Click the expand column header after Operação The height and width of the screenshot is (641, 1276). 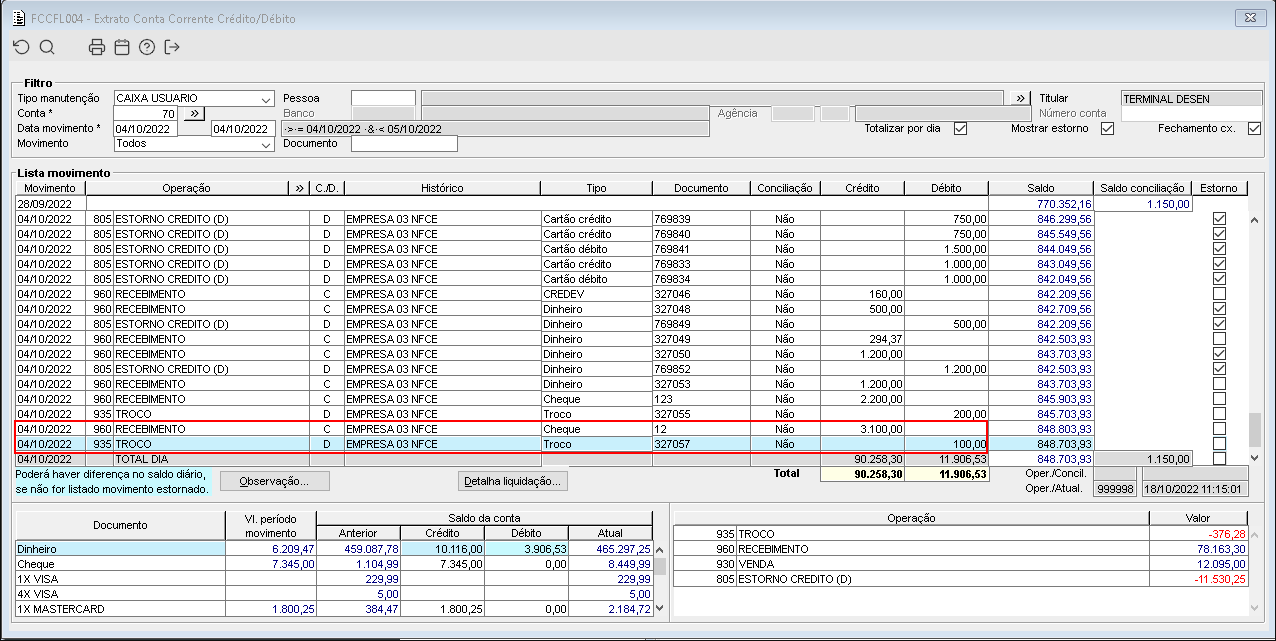point(299,188)
